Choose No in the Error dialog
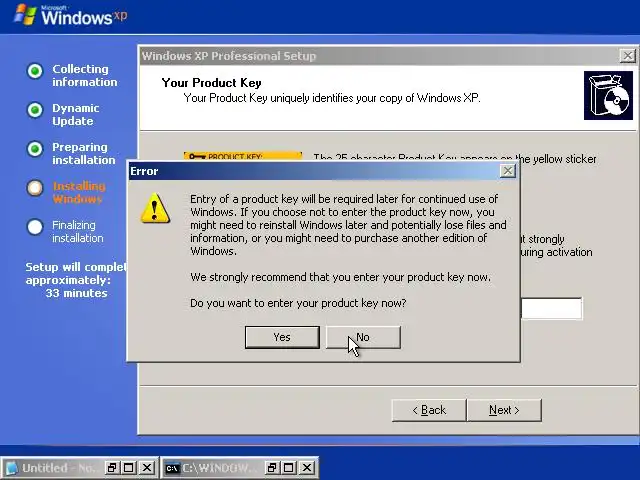 [363, 337]
